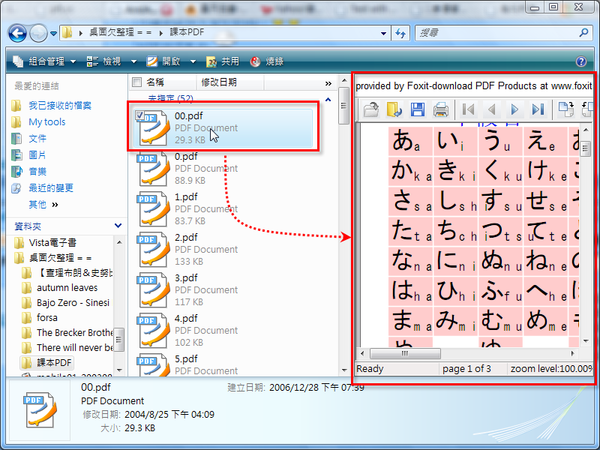
Task: Click the file list vertical scrollbar thumb
Action: pos(344,106)
